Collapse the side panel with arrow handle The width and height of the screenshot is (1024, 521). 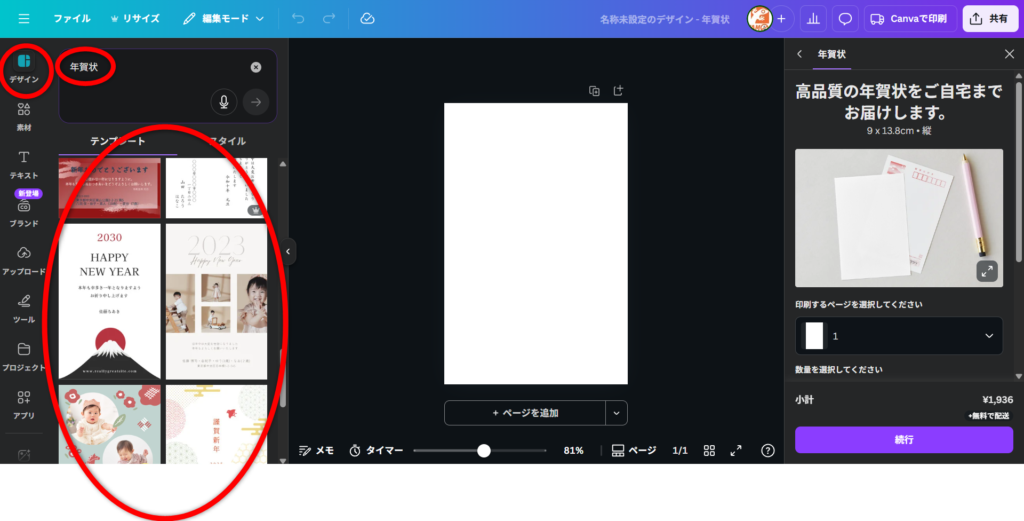[x=288, y=252]
